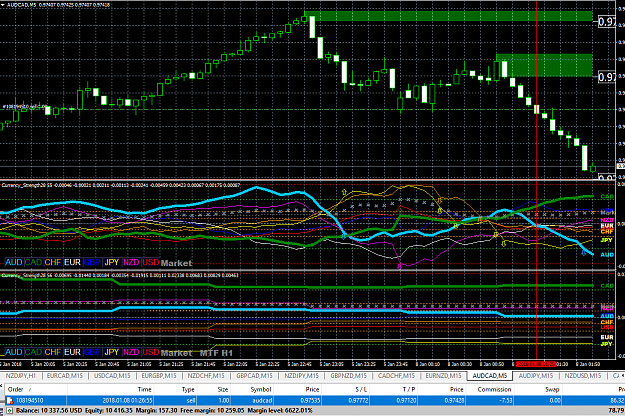Toggle AUD in the upper strength panel
This screenshot has width=625, height=416.
(14, 262)
